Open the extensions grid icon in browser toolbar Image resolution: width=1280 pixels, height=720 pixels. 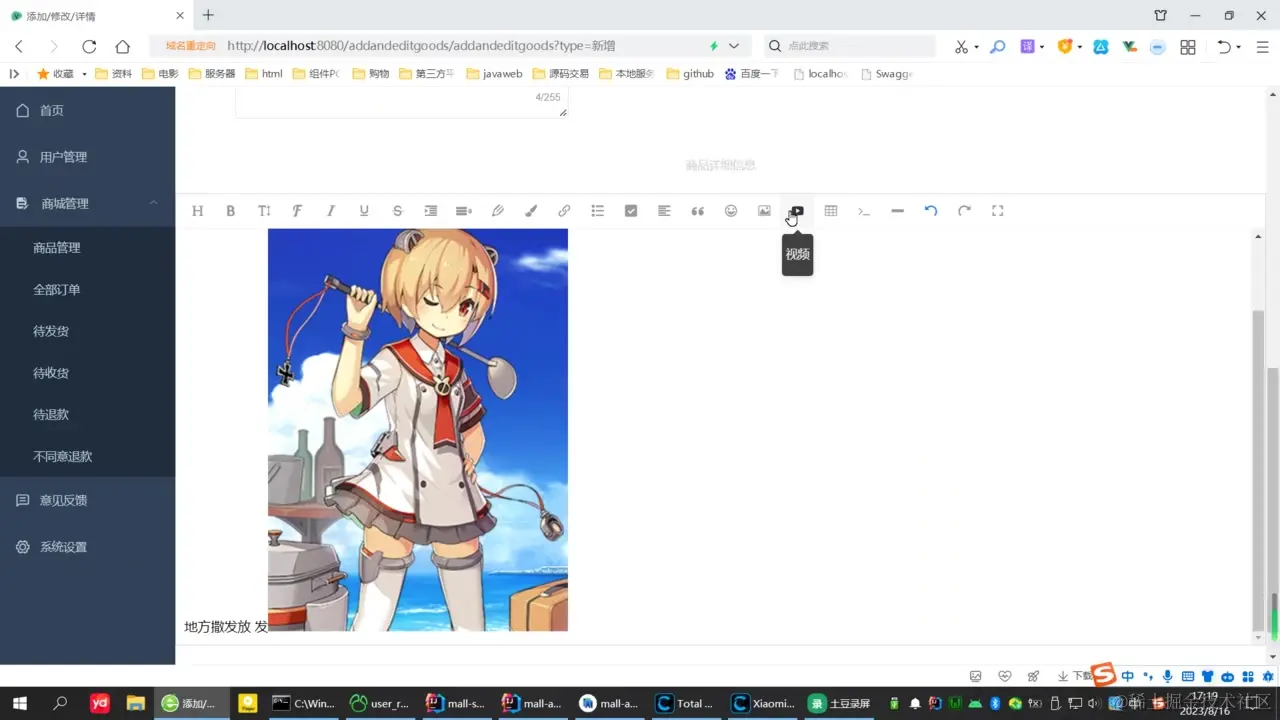coord(1188,46)
